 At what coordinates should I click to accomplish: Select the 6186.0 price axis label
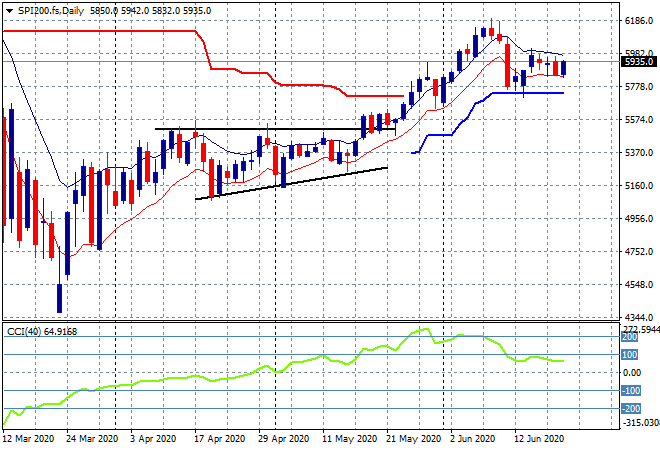click(x=639, y=21)
